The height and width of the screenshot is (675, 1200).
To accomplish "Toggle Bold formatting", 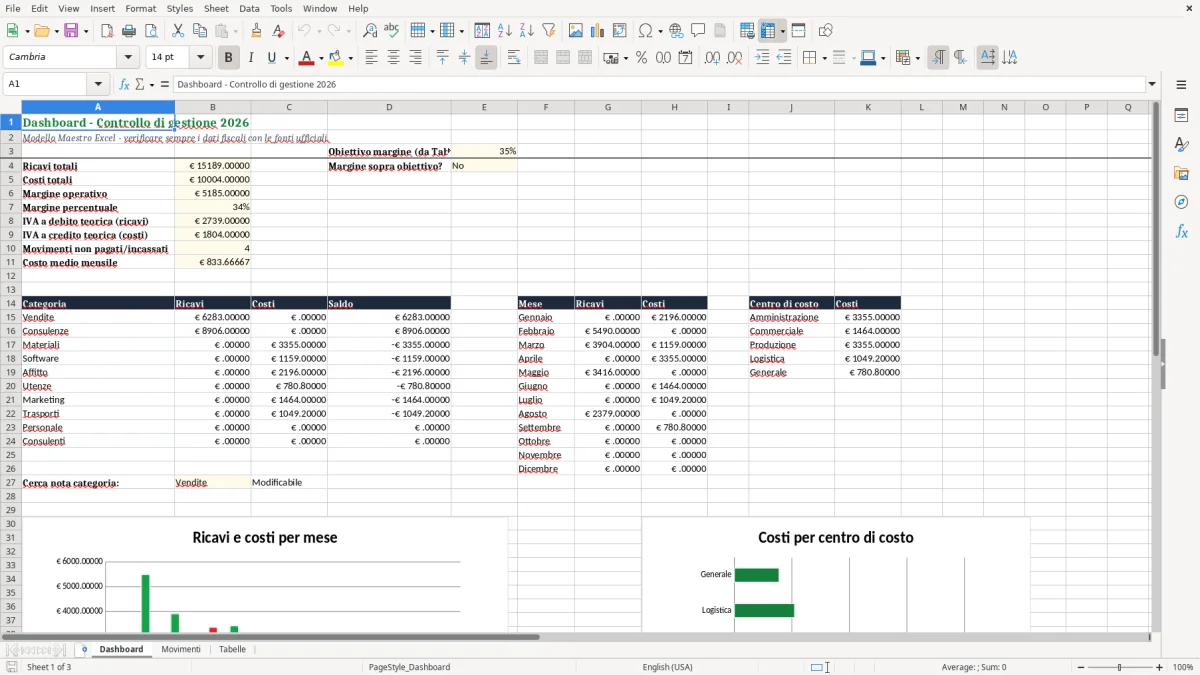I will click(229, 58).
